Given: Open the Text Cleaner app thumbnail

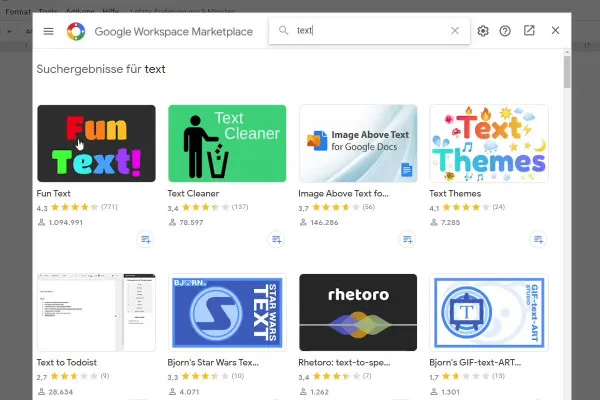Looking at the screenshot, I should click(x=227, y=144).
